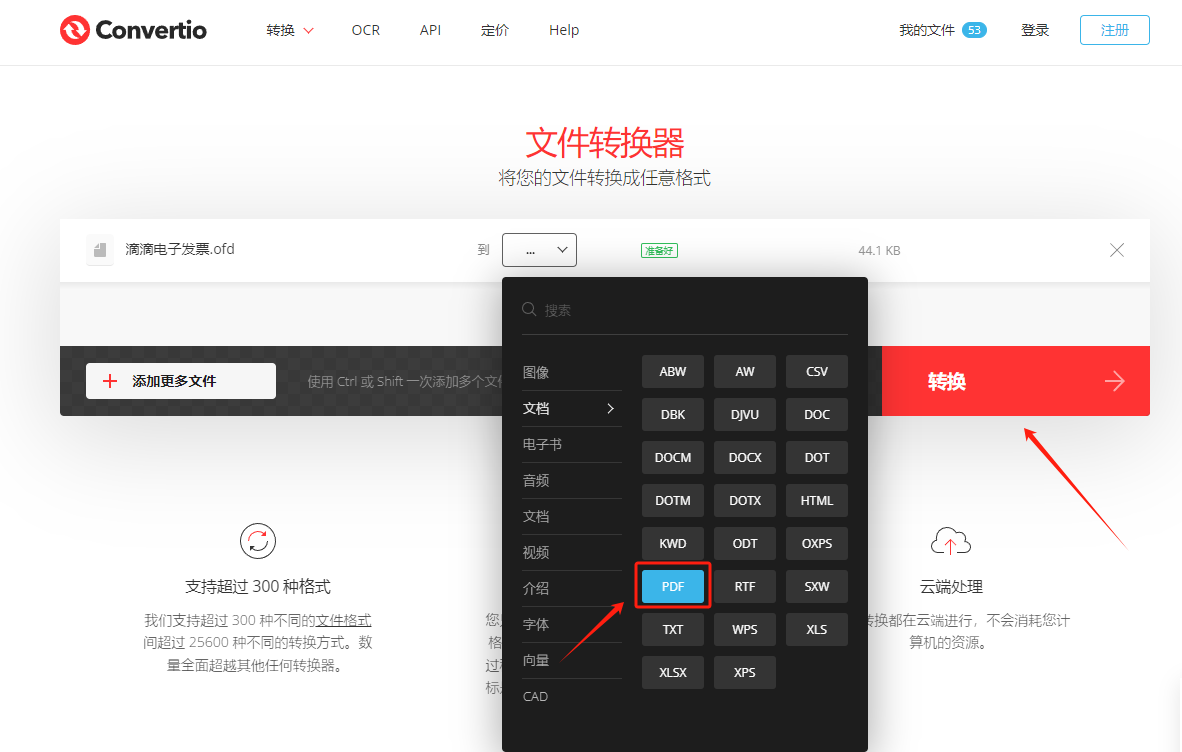
Task: Click the red 转换 convert button
Action: pyautogui.click(x=1015, y=381)
